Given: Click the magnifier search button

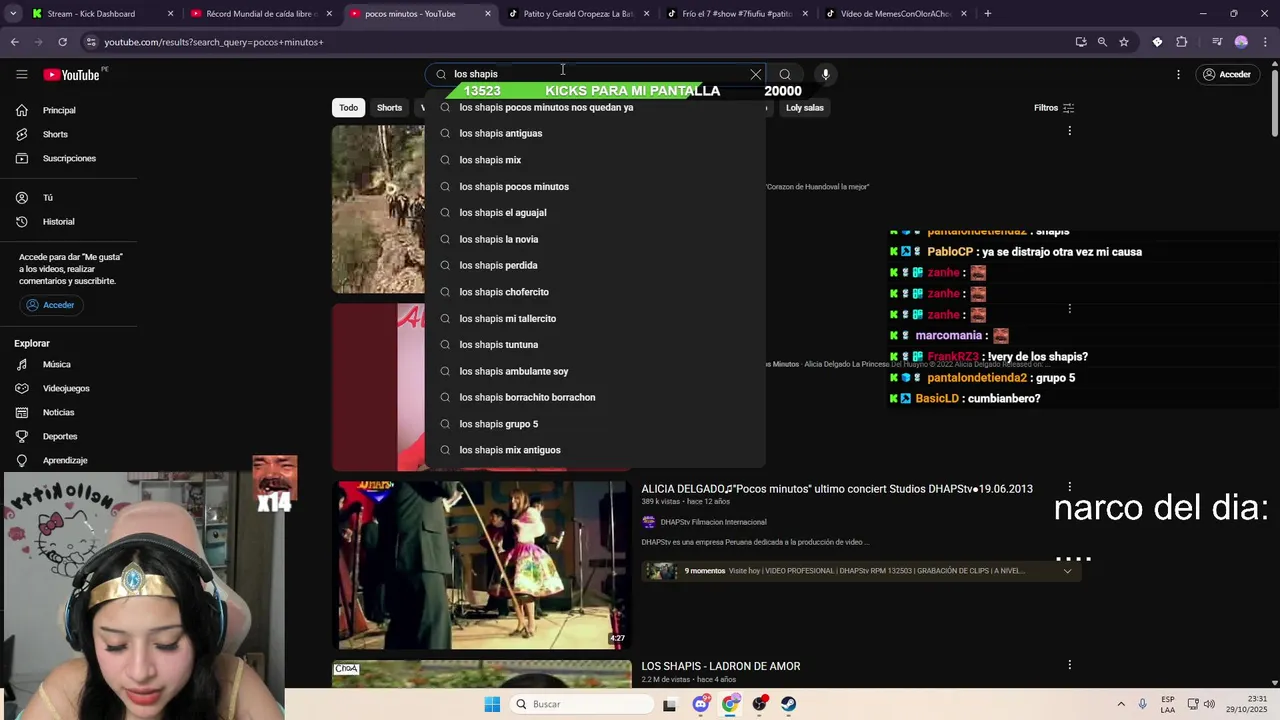Looking at the screenshot, I should (x=785, y=74).
